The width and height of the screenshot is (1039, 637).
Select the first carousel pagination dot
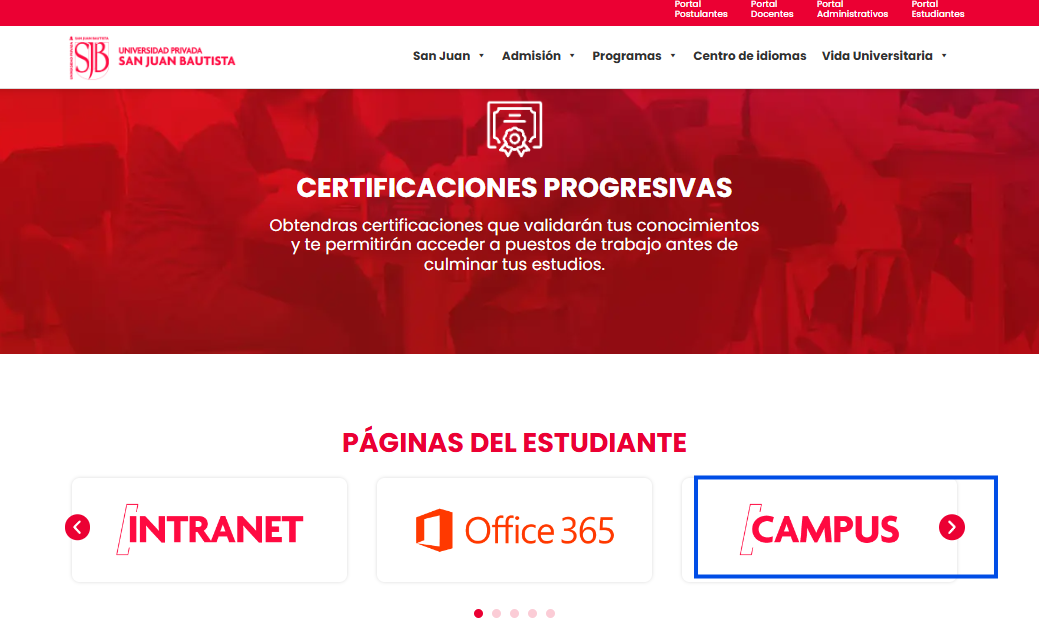click(x=478, y=614)
